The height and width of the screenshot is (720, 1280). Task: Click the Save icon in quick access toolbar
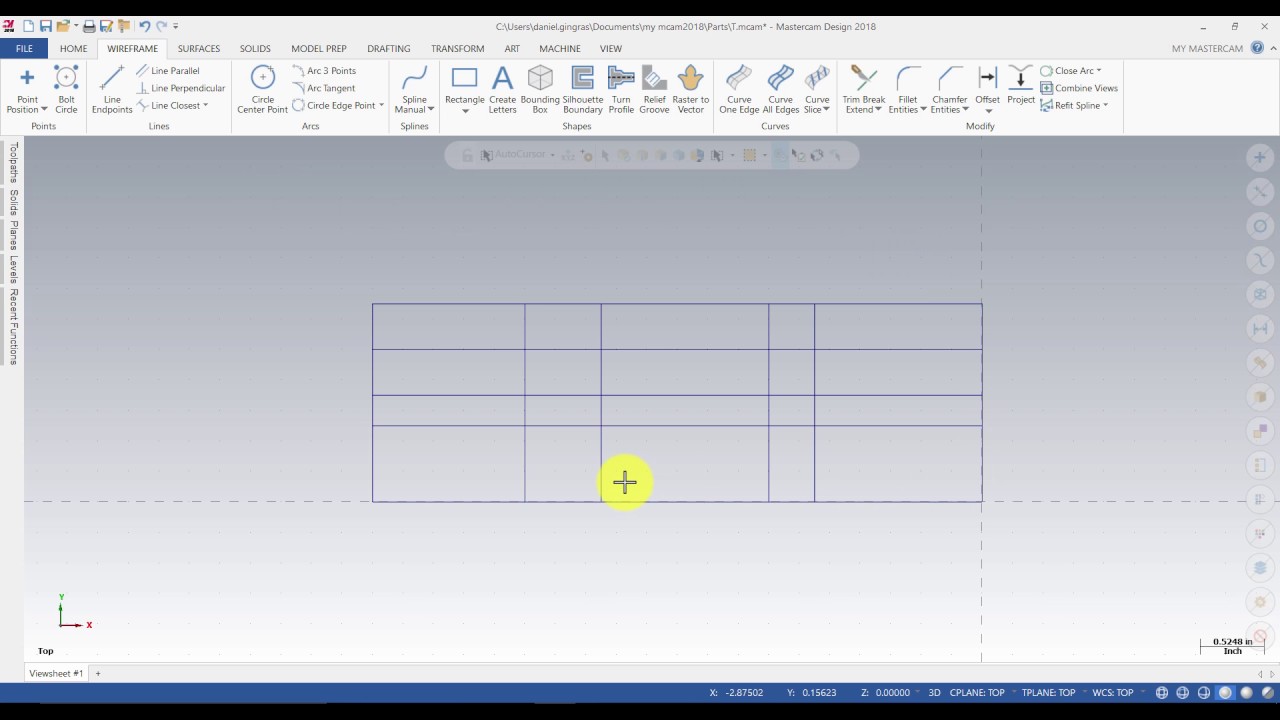(46, 26)
